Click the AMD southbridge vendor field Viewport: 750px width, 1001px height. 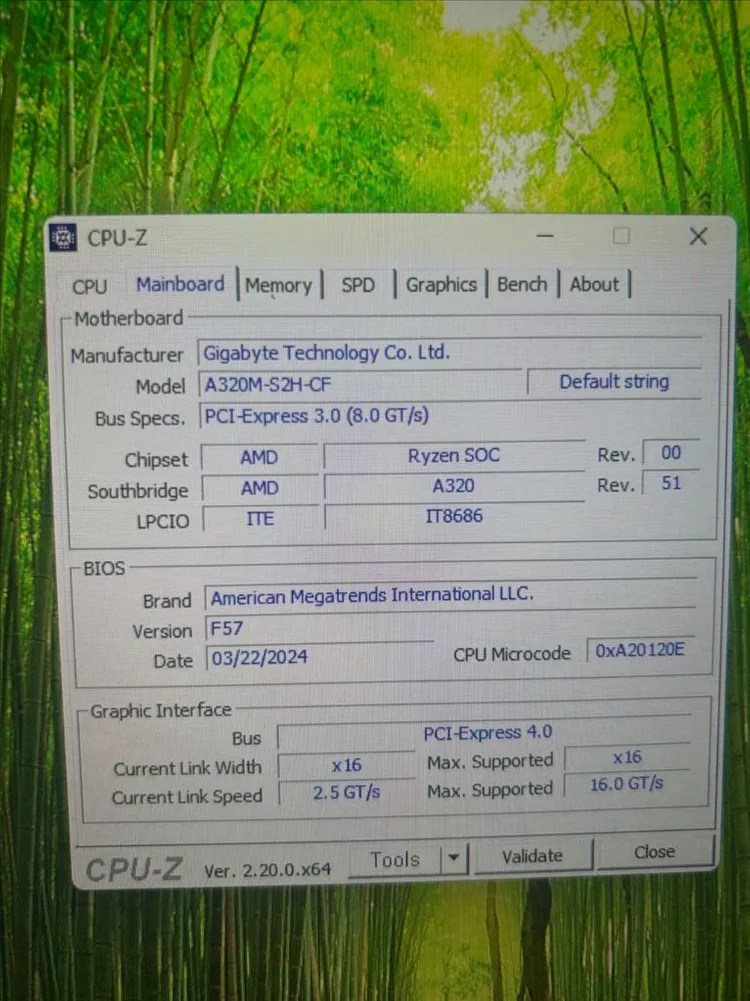click(x=260, y=488)
